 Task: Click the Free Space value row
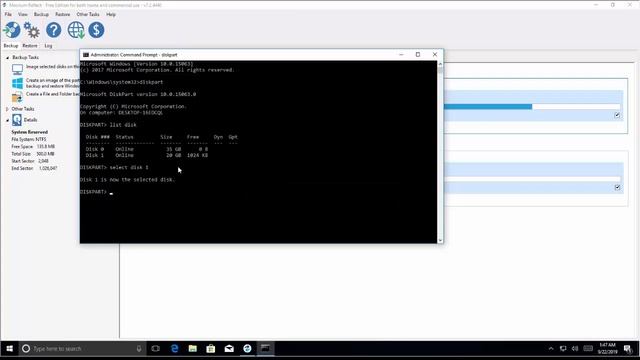click(33, 147)
